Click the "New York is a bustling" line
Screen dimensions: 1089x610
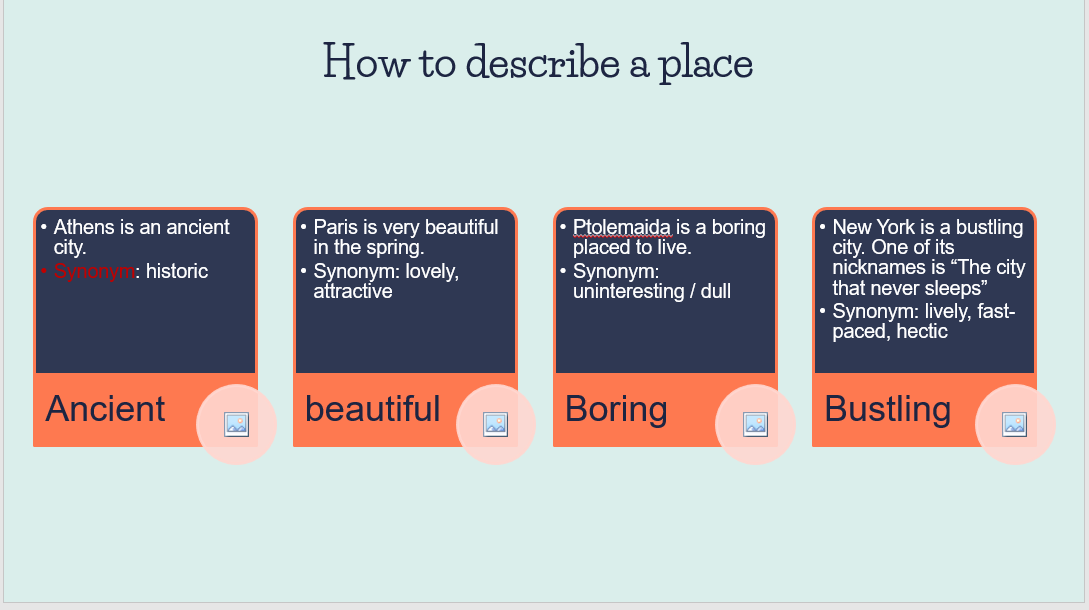coord(927,228)
